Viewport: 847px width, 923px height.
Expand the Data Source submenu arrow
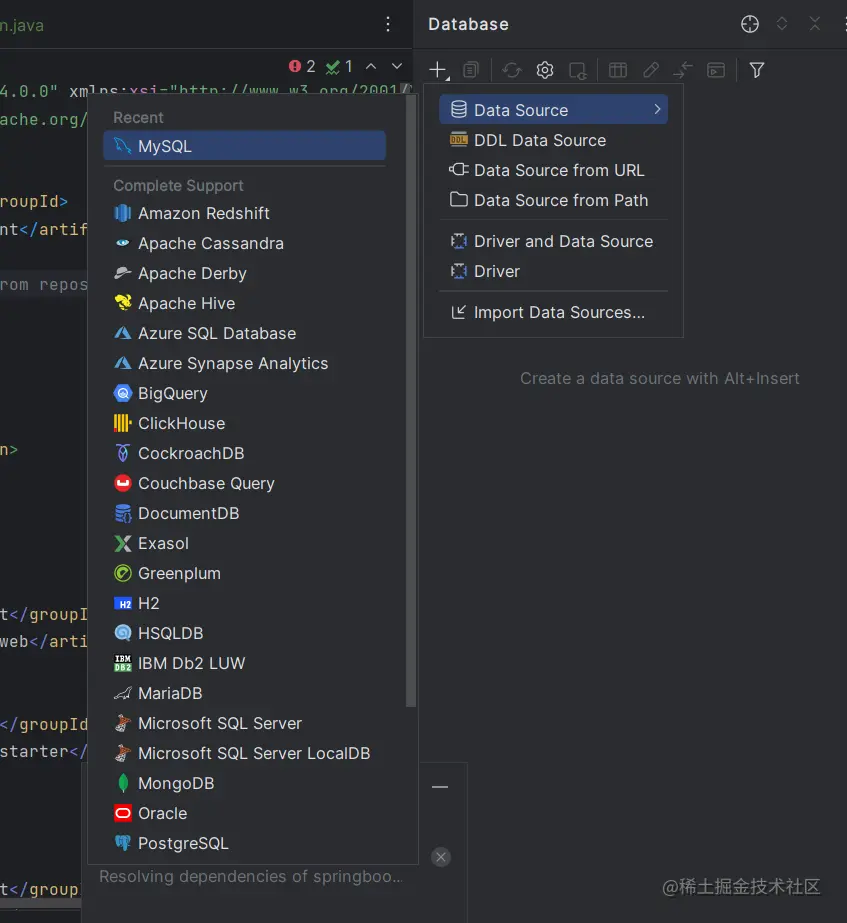coord(657,109)
